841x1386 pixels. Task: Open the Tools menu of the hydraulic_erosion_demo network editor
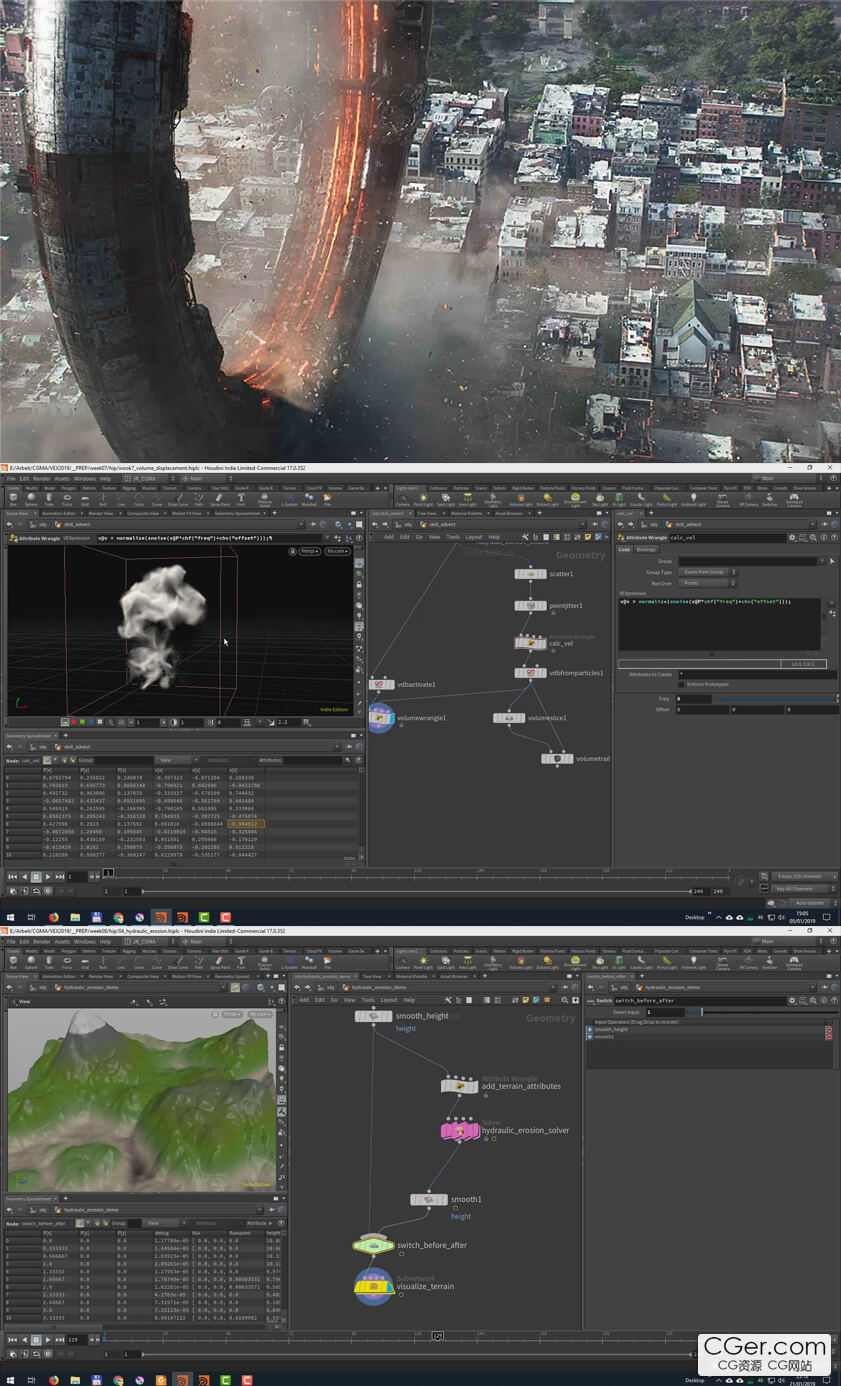click(x=368, y=1000)
